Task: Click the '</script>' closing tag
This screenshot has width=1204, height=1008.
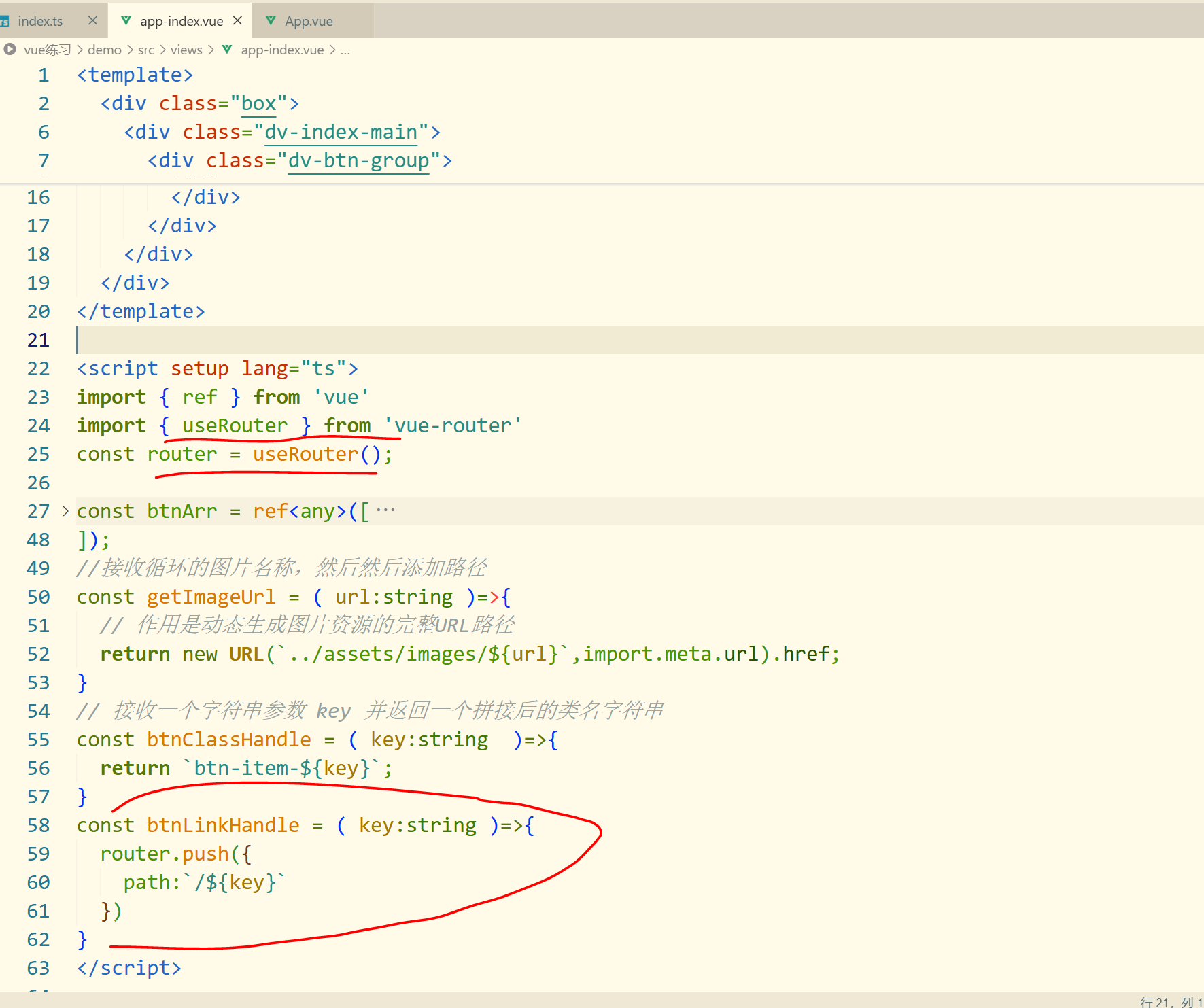Action: click(x=129, y=968)
